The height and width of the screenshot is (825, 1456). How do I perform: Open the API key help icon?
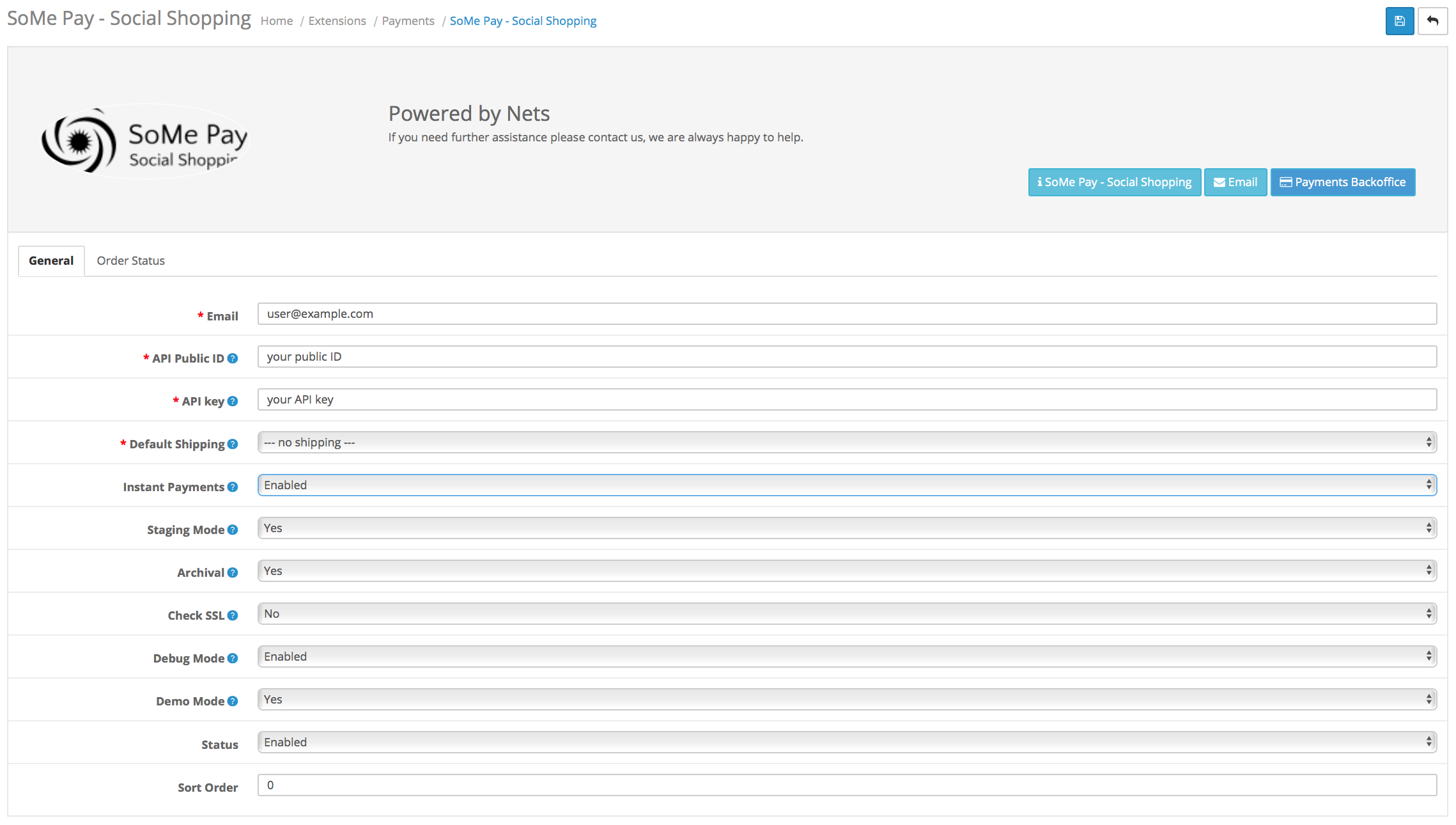tap(233, 401)
